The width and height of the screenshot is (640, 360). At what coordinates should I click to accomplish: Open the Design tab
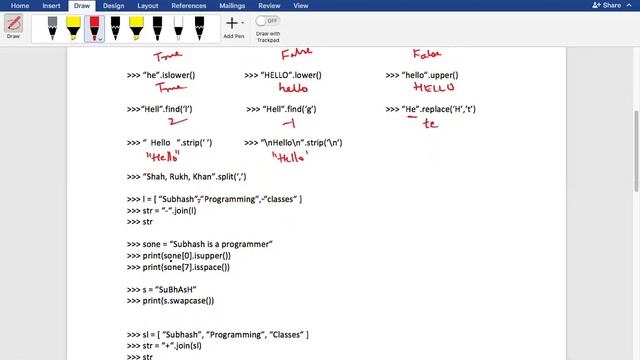(x=113, y=6)
